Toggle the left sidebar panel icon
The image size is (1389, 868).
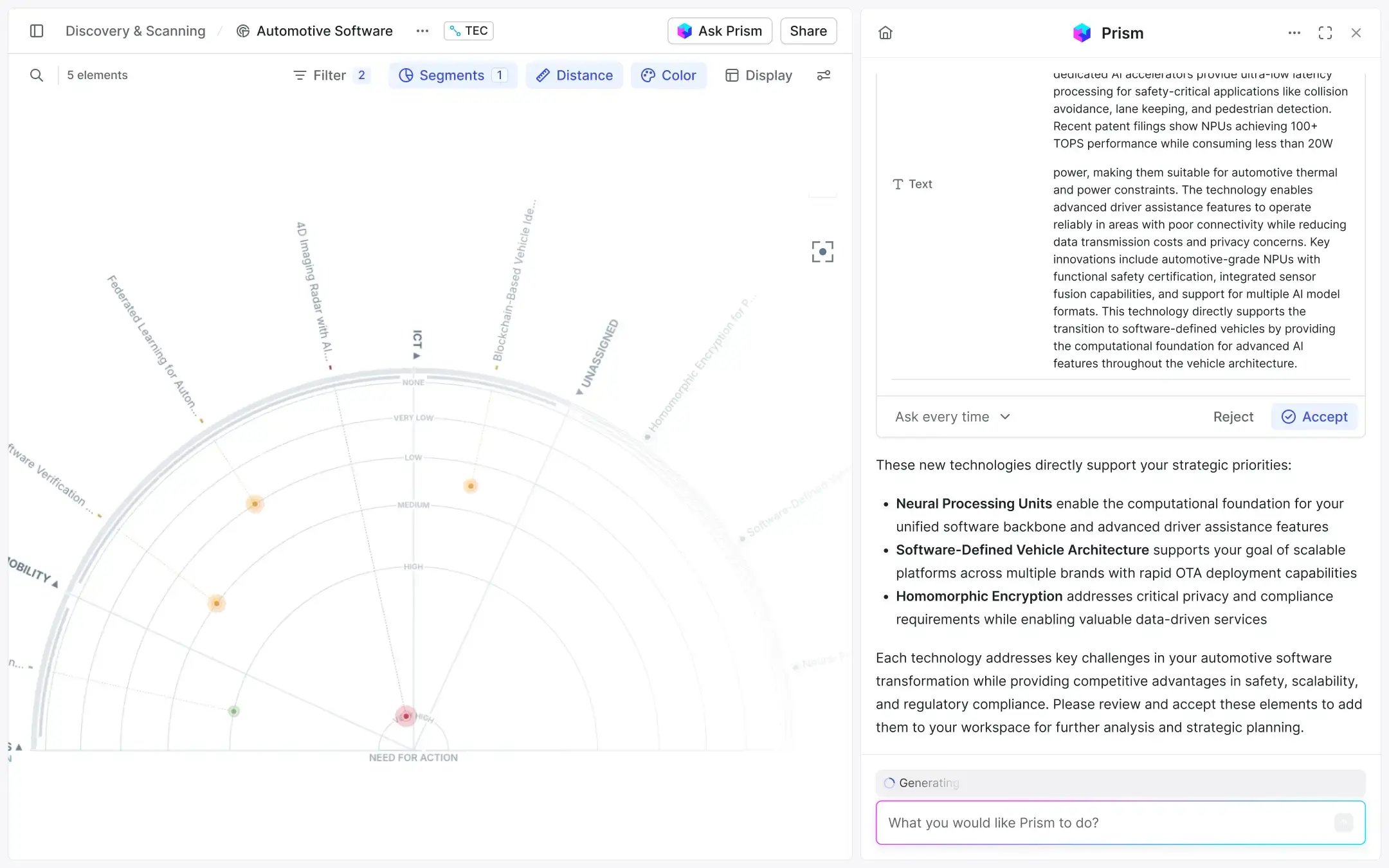(x=37, y=31)
